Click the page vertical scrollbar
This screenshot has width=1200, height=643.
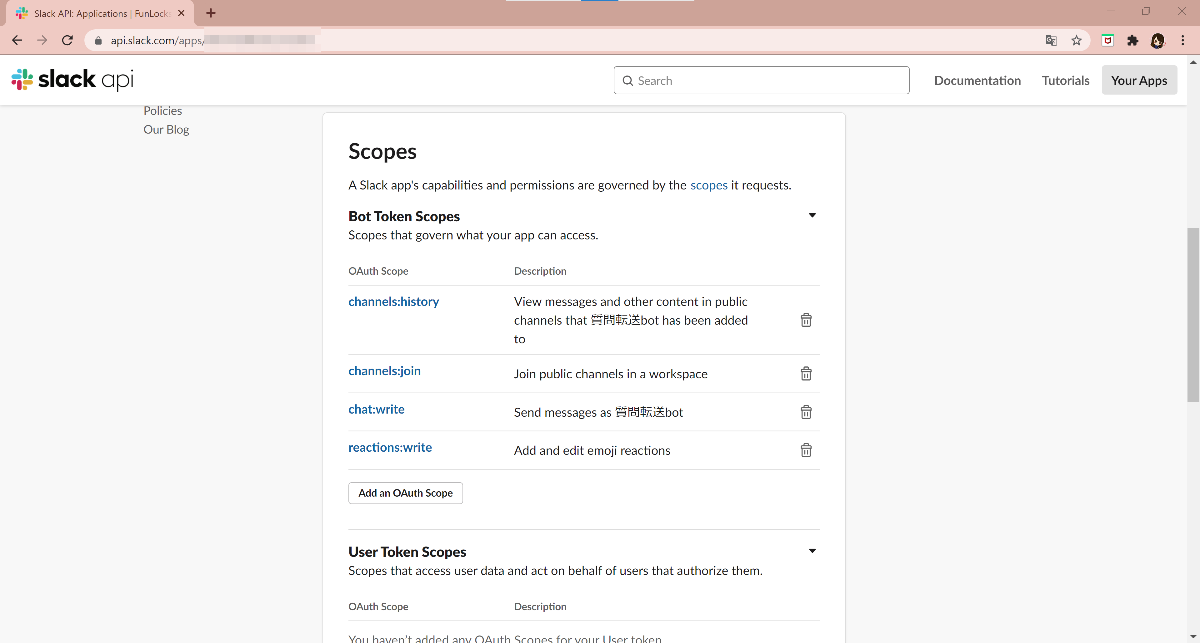1192,315
